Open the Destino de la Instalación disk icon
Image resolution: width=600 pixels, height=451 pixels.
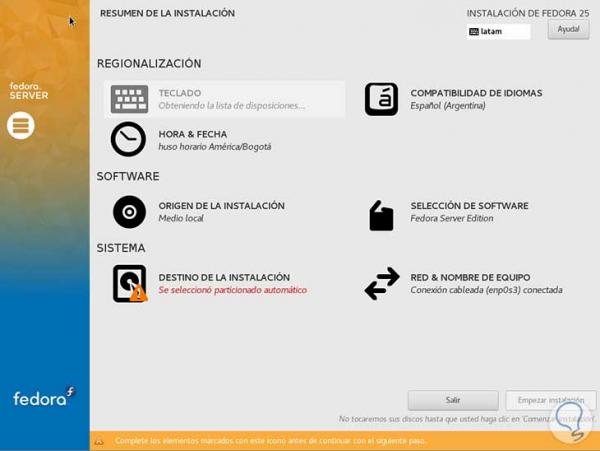pos(130,284)
